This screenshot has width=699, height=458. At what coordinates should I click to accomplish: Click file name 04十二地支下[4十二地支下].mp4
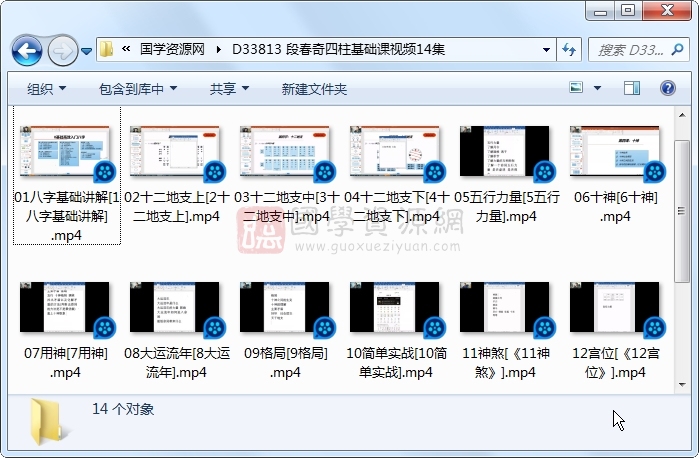point(396,206)
